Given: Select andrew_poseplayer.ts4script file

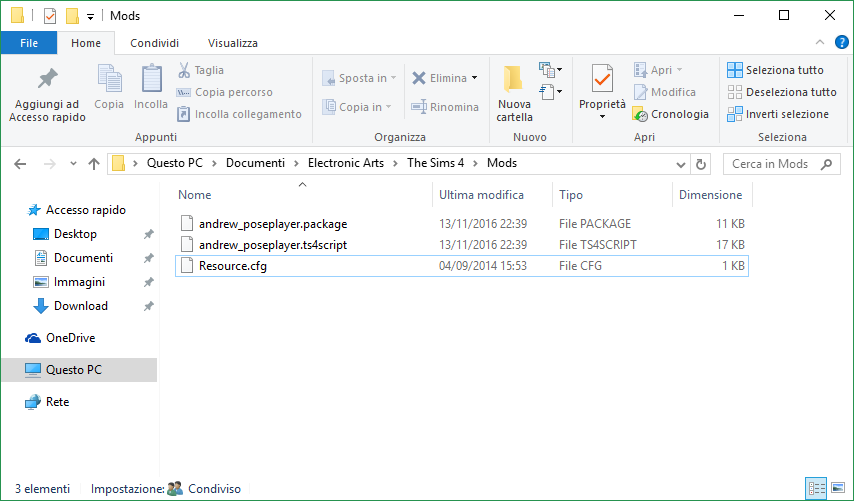Looking at the screenshot, I should click(462, 245).
